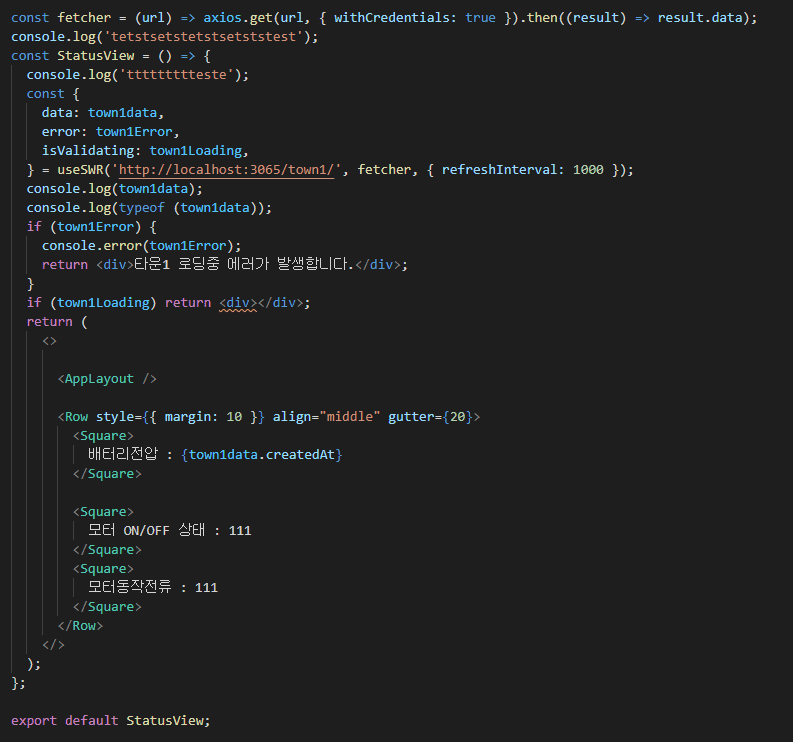The width and height of the screenshot is (793, 742).
Task: Click 'if (town1Loading)' condition text
Action: 91,302
